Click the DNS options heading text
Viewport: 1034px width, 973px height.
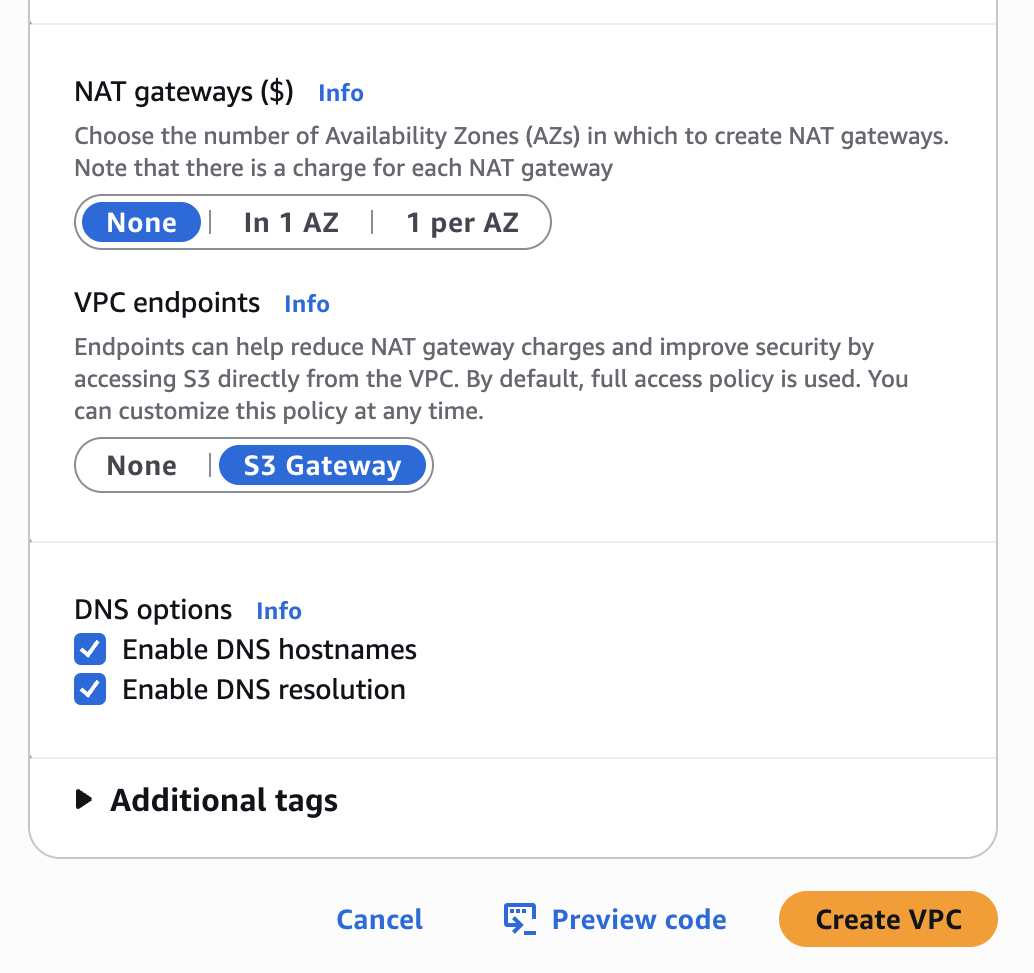(x=153, y=610)
